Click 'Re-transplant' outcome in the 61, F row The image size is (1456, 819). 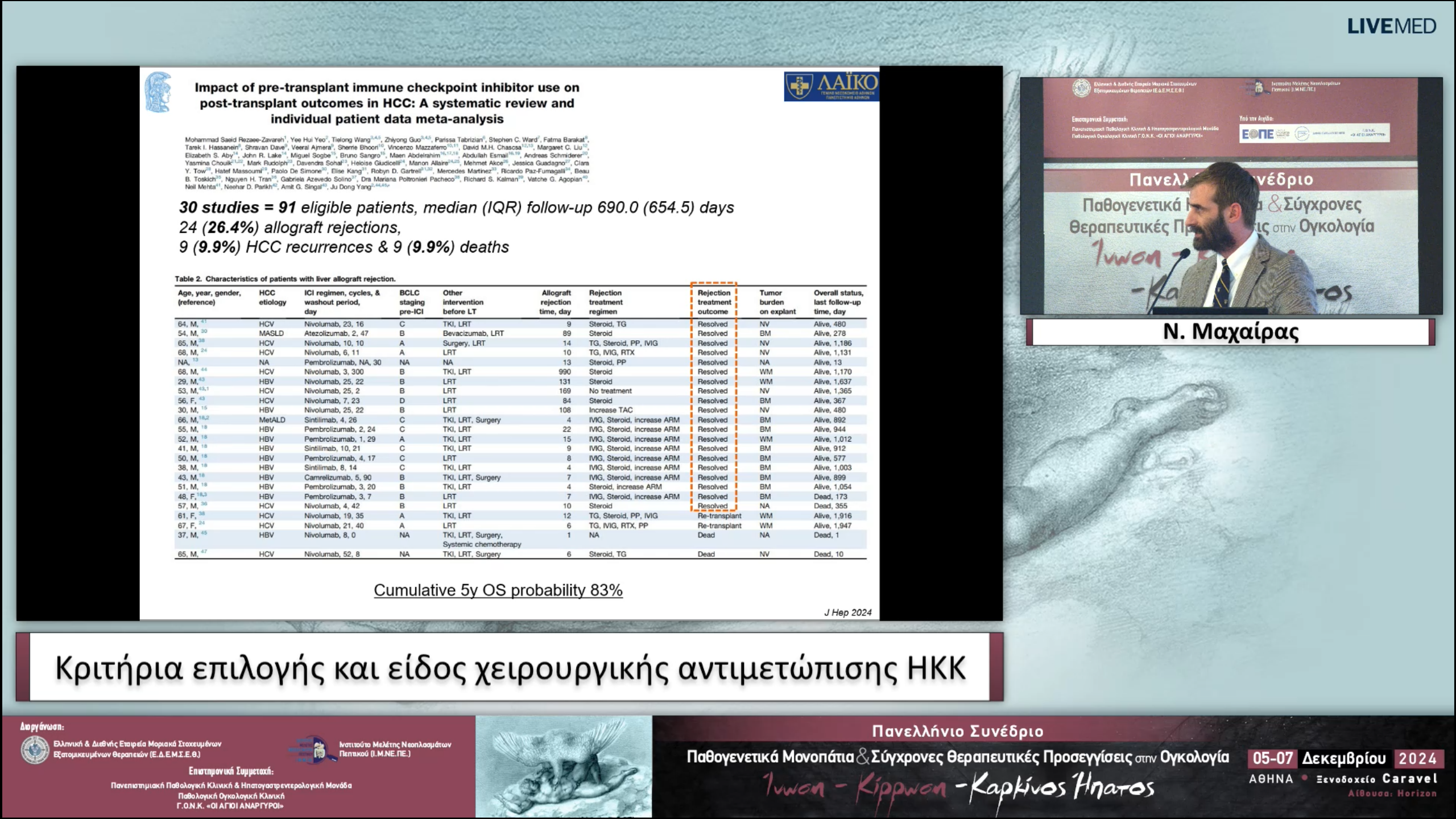719,516
